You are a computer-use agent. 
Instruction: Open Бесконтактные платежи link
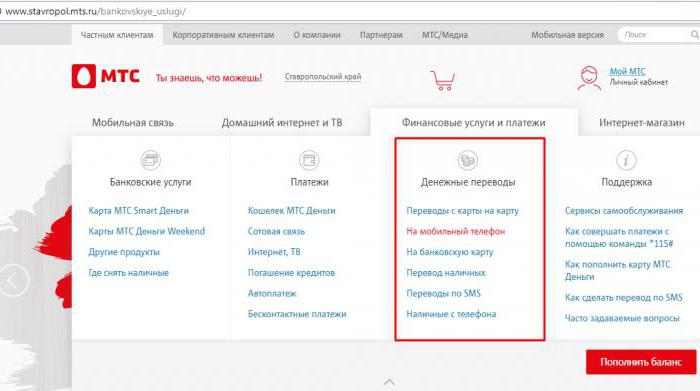click(x=297, y=314)
